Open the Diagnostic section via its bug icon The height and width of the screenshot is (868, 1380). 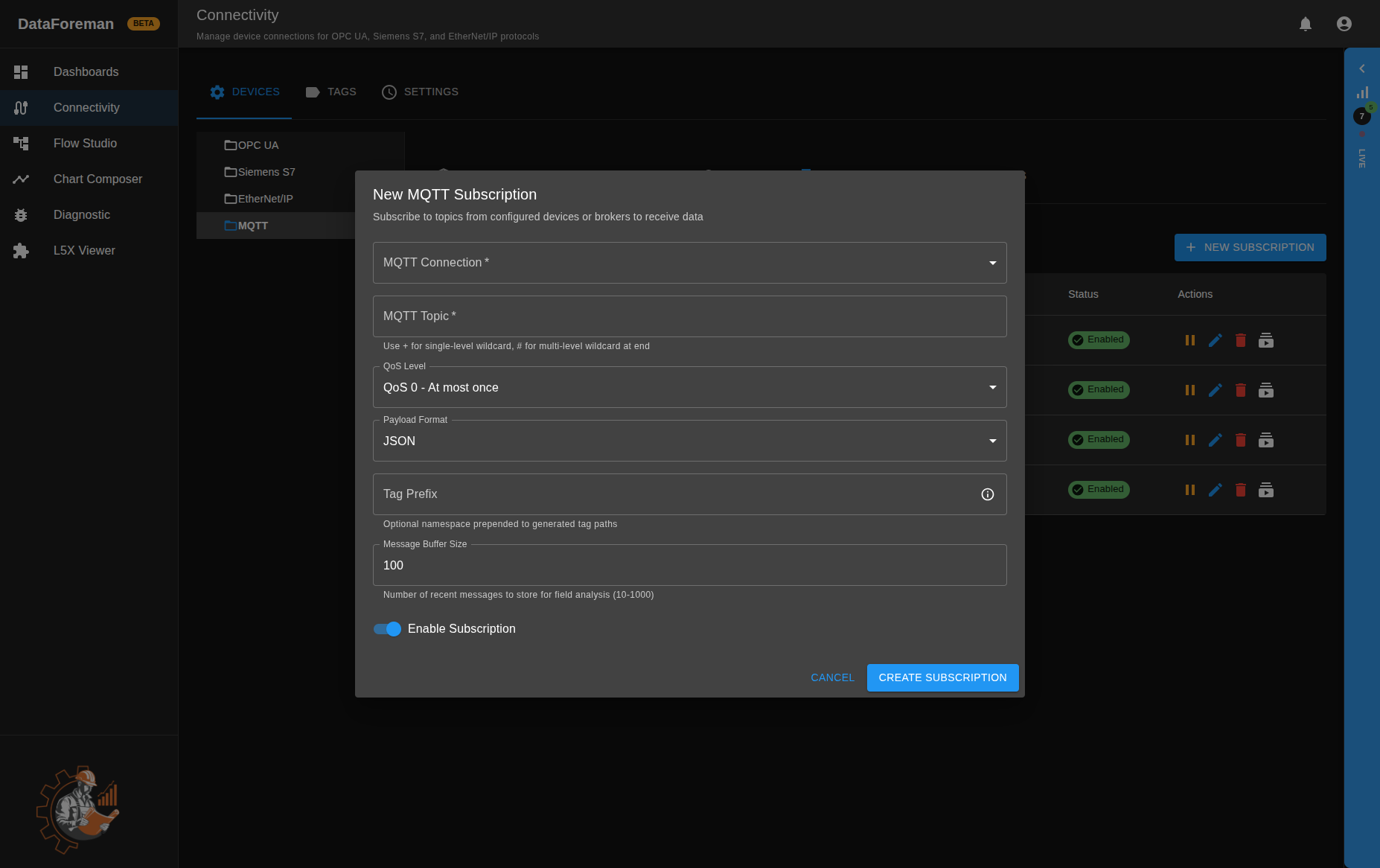pos(21,214)
